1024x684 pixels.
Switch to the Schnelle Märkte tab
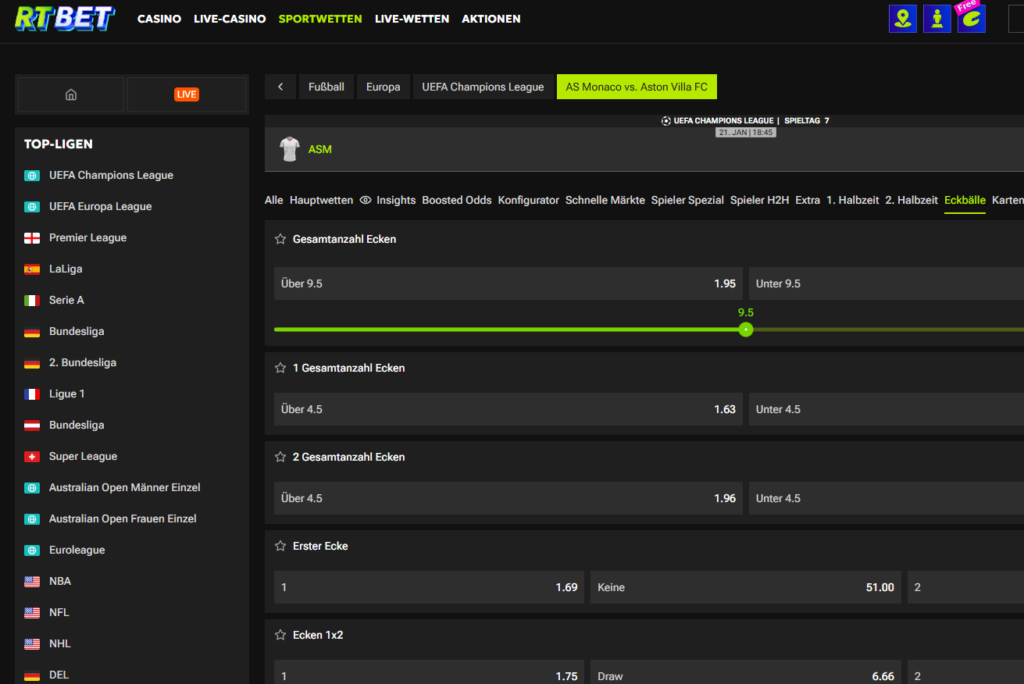pyautogui.click(x=605, y=200)
